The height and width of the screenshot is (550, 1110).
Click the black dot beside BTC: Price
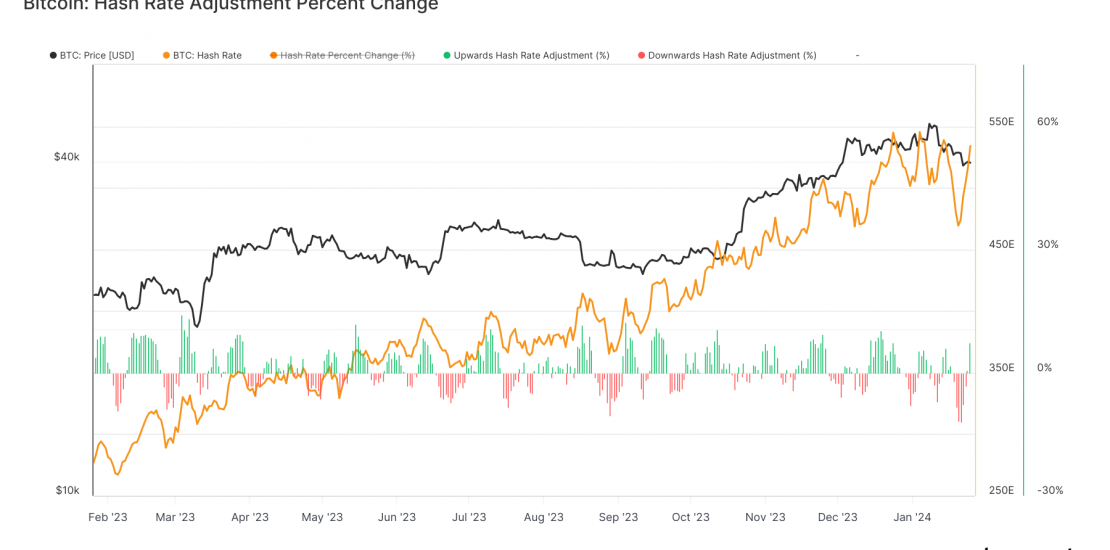click(53, 55)
